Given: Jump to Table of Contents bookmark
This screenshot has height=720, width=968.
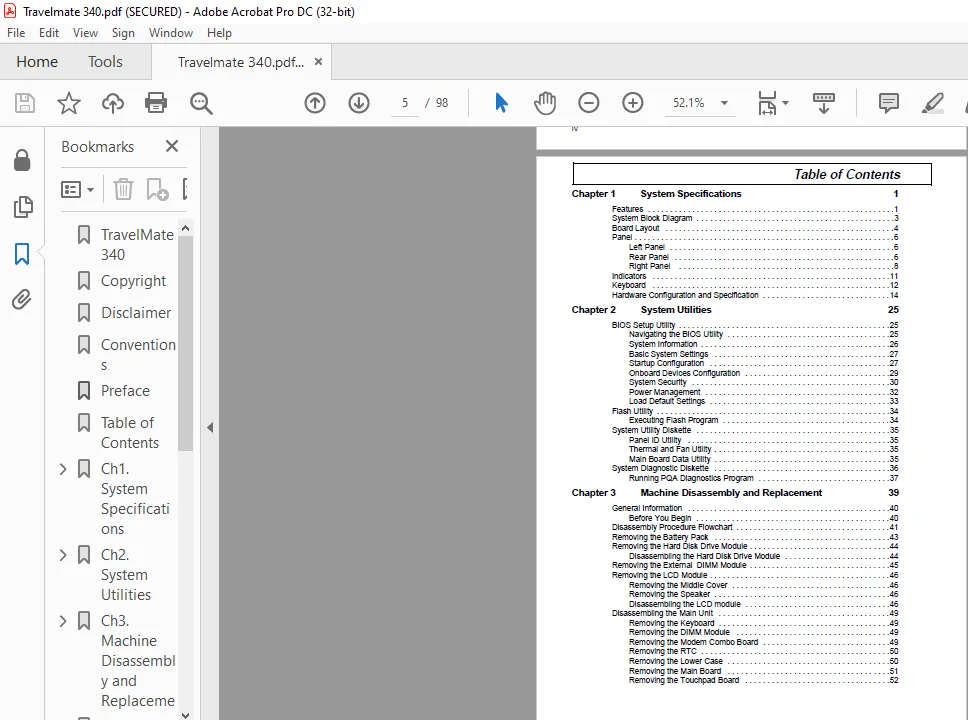Looking at the screenshot, I should (130, 433).
